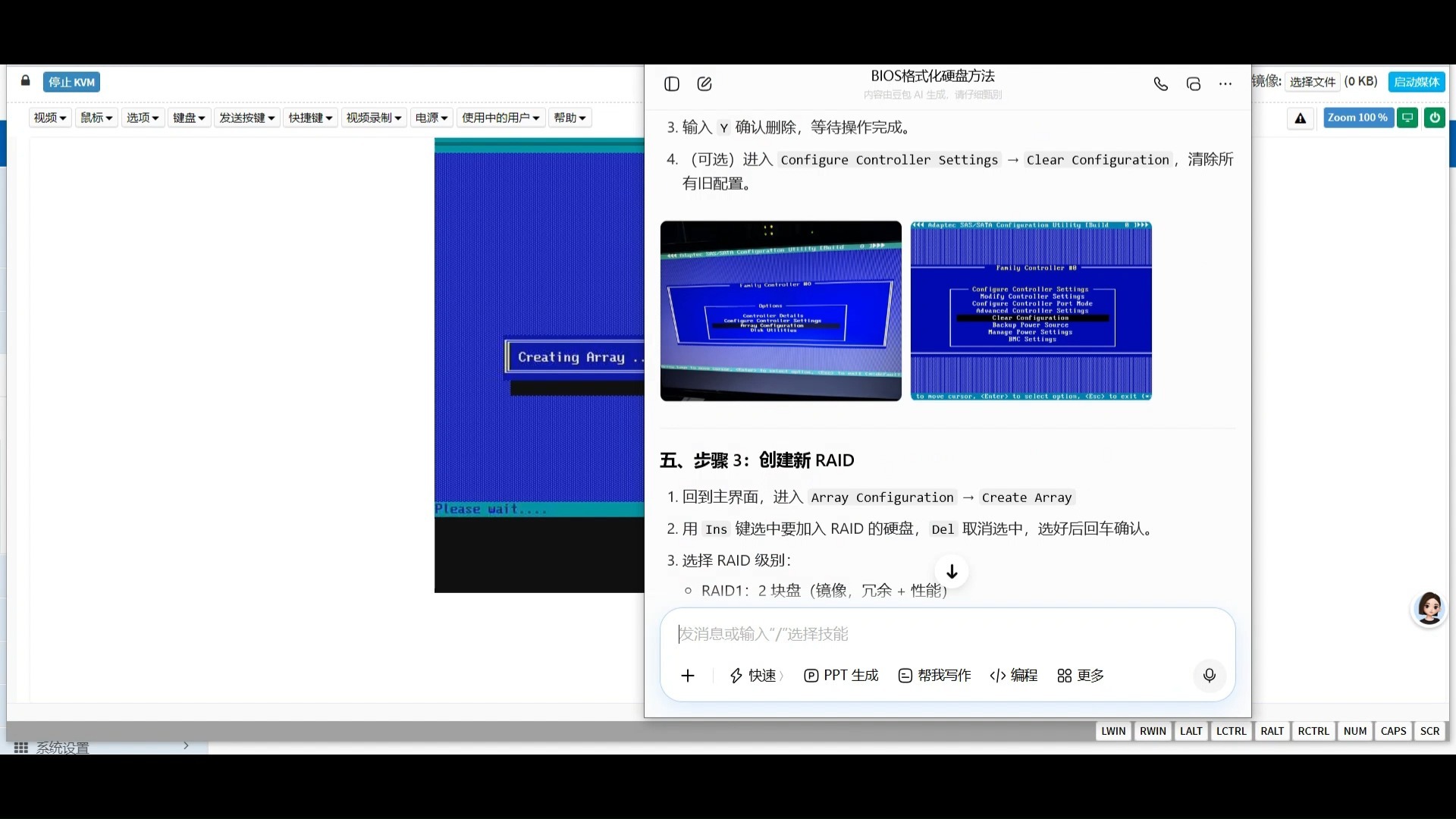Click the 停止 KVM button
This screenshot has height=819, width=1456.
click(72, 82)
